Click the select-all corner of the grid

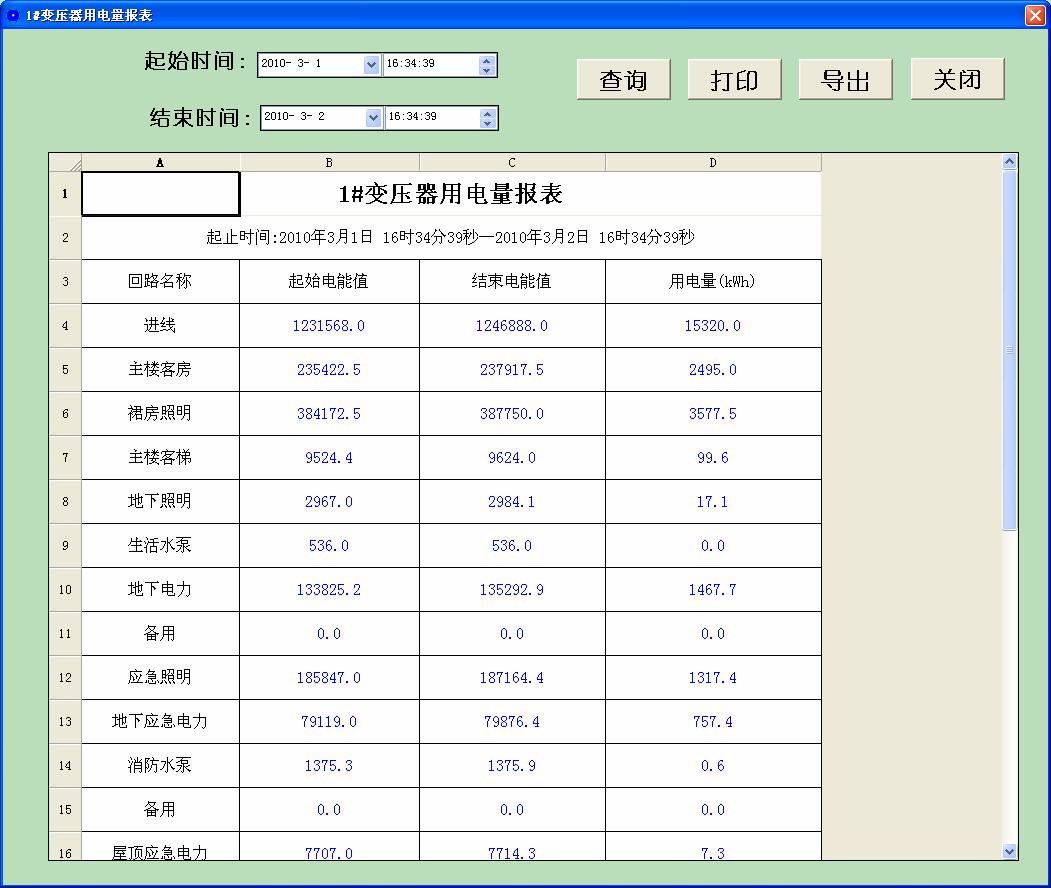(x=65, y=162)
